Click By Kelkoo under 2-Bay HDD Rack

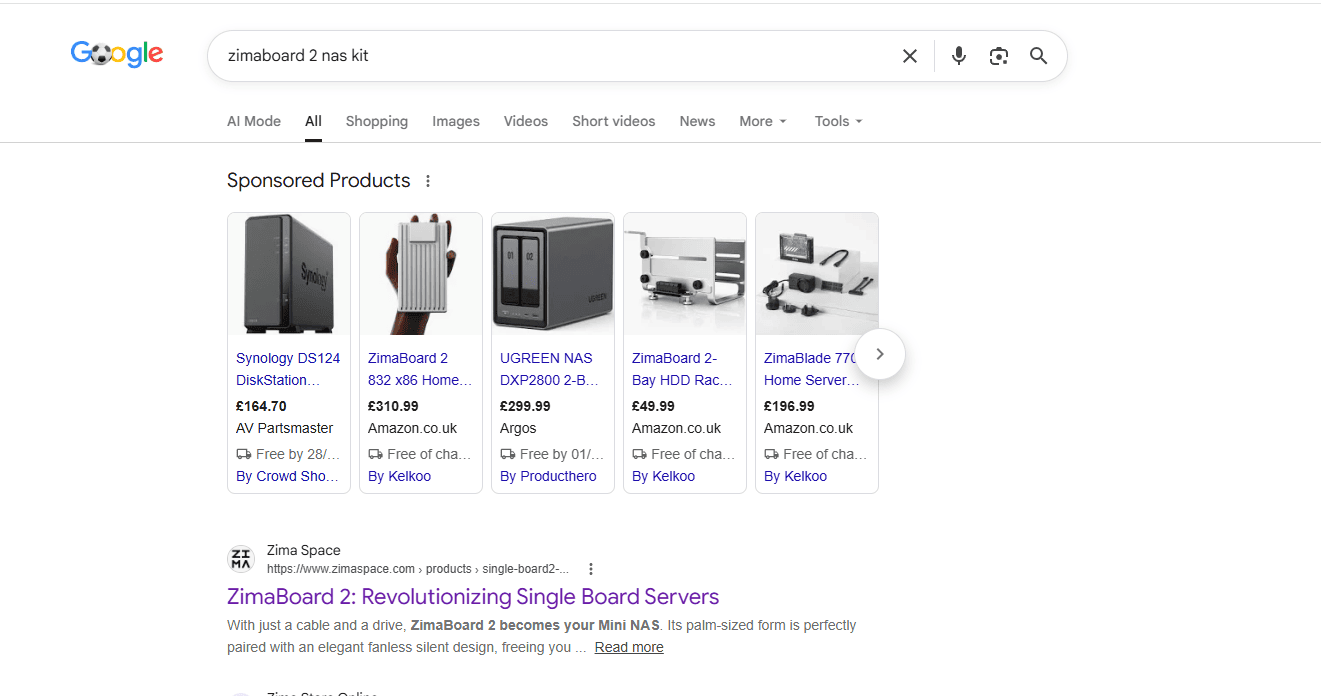pos(663,476)
